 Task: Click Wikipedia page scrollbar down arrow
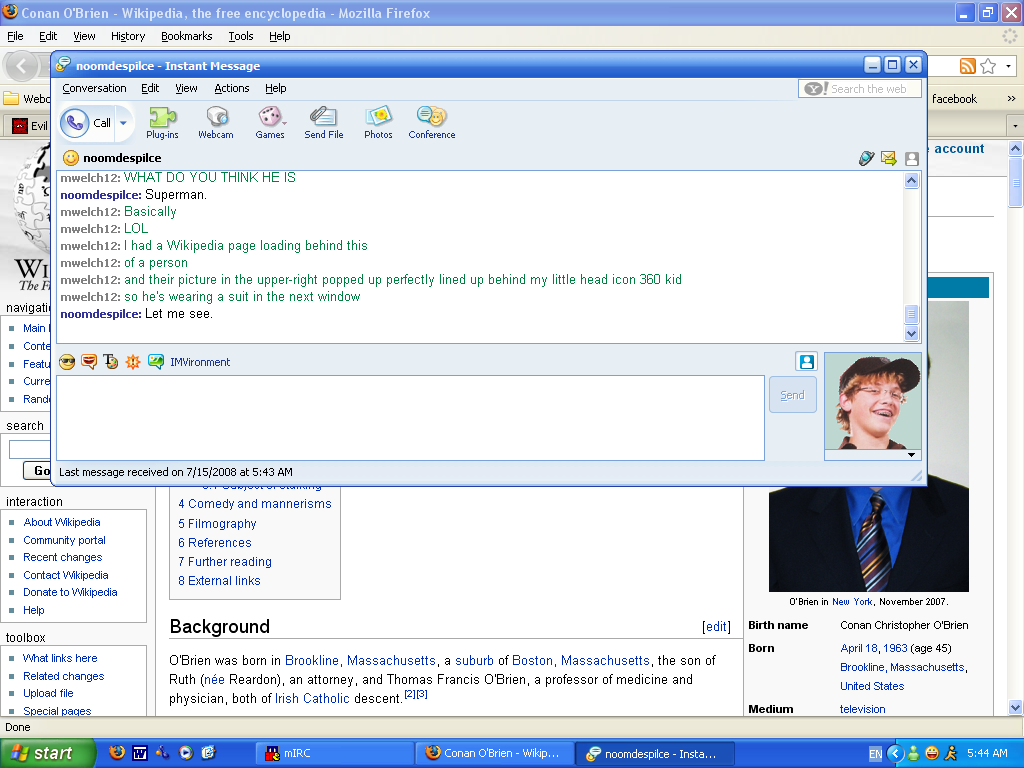(1015, 707)
